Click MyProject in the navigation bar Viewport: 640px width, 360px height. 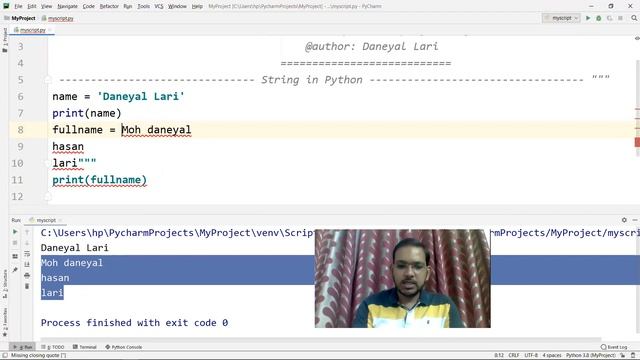click(23, 18)
